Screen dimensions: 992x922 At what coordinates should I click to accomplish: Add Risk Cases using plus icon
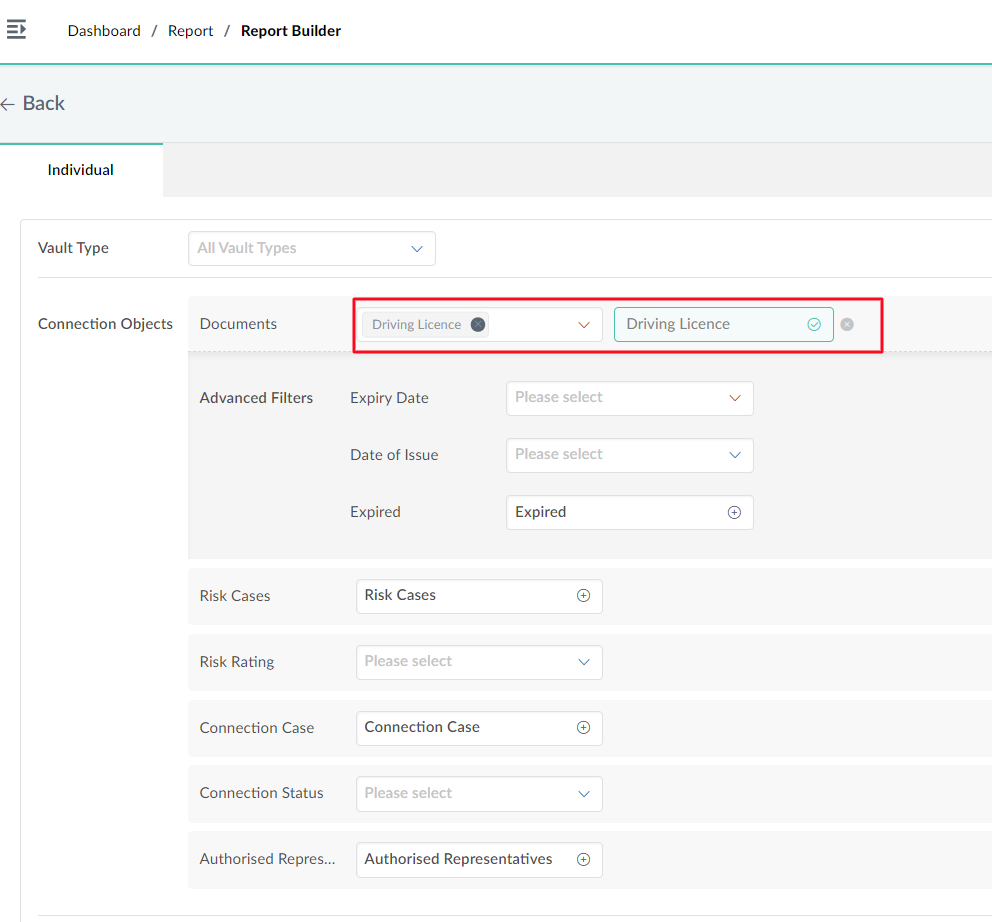coord(583,595)
